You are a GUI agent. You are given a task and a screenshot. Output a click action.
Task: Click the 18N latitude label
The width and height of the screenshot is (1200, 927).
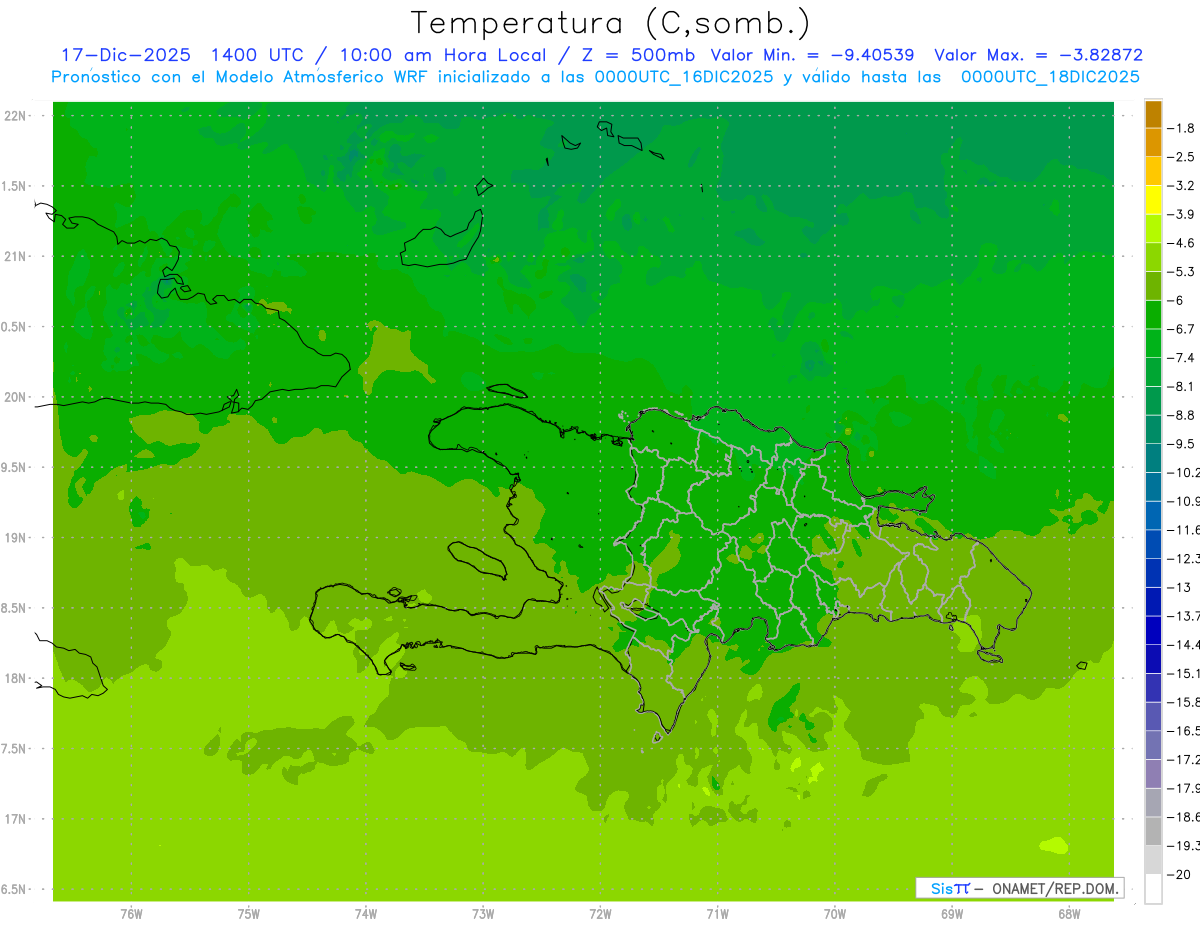[16, 679]
